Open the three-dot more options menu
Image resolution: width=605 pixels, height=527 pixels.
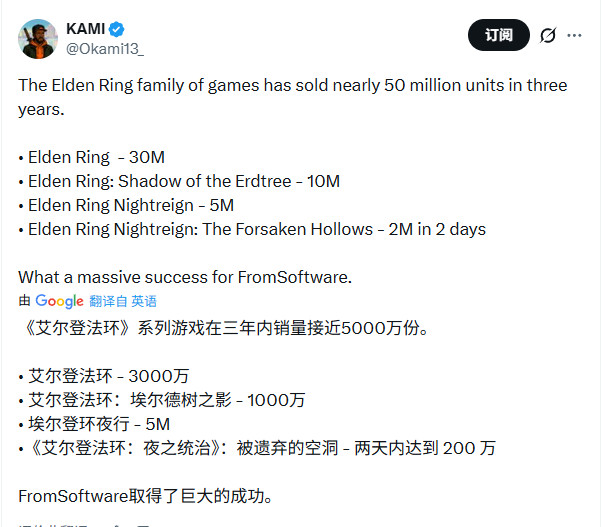pyautogui.click(x=574, y=36)
